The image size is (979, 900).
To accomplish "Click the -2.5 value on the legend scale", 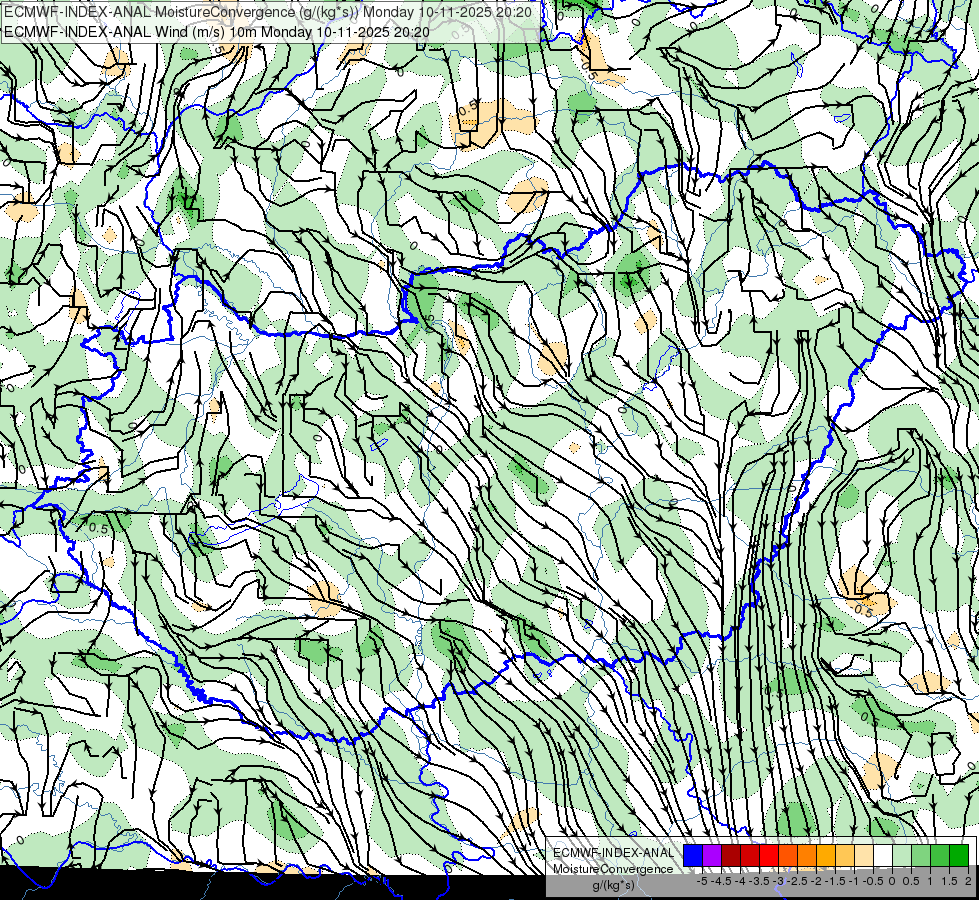I will tap(795, 881).
